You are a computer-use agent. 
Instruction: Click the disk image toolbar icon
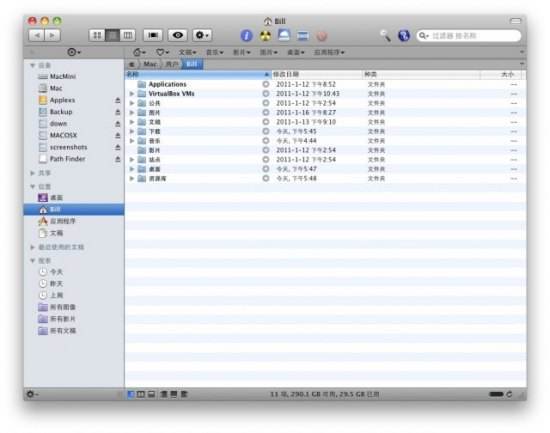point(284,35)
